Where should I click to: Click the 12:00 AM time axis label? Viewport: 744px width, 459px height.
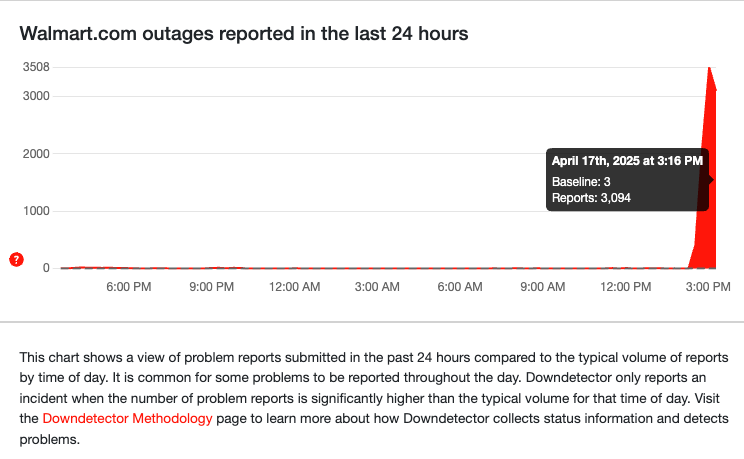tap(294, 287)
